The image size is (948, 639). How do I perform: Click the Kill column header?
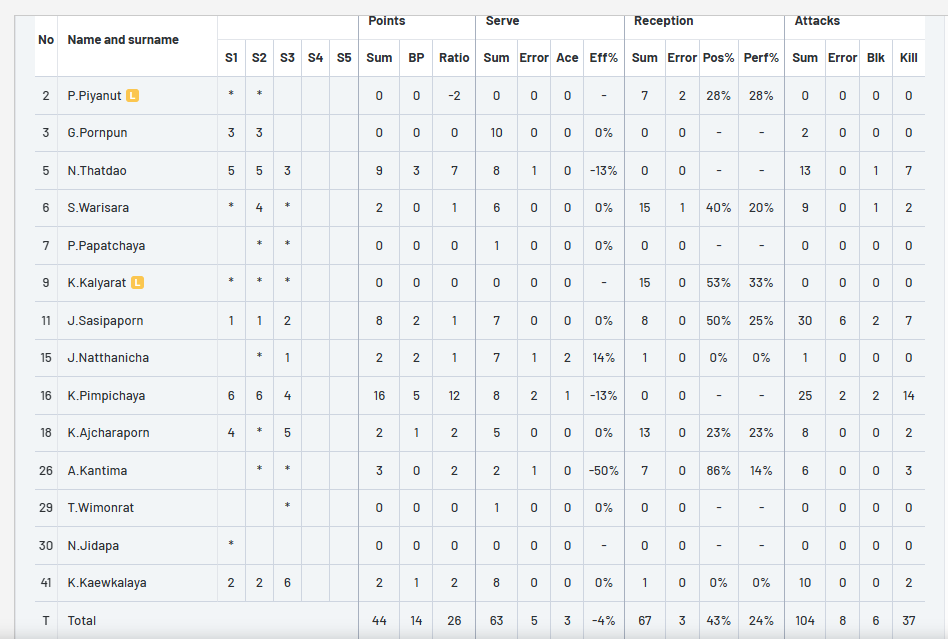909,58
